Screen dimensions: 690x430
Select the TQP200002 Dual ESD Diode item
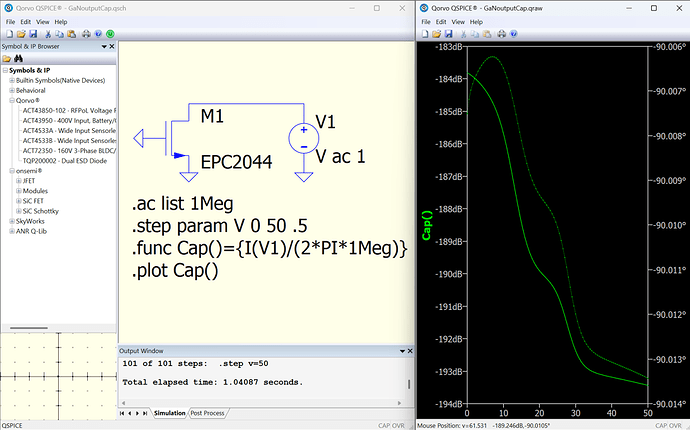[x=65, y=161]
